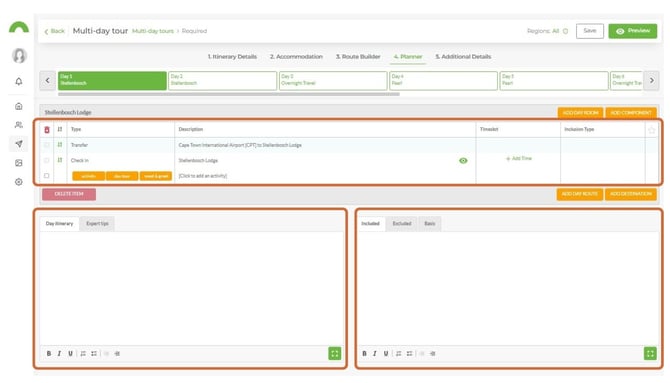Click the Add Destination button

[631, 194]
